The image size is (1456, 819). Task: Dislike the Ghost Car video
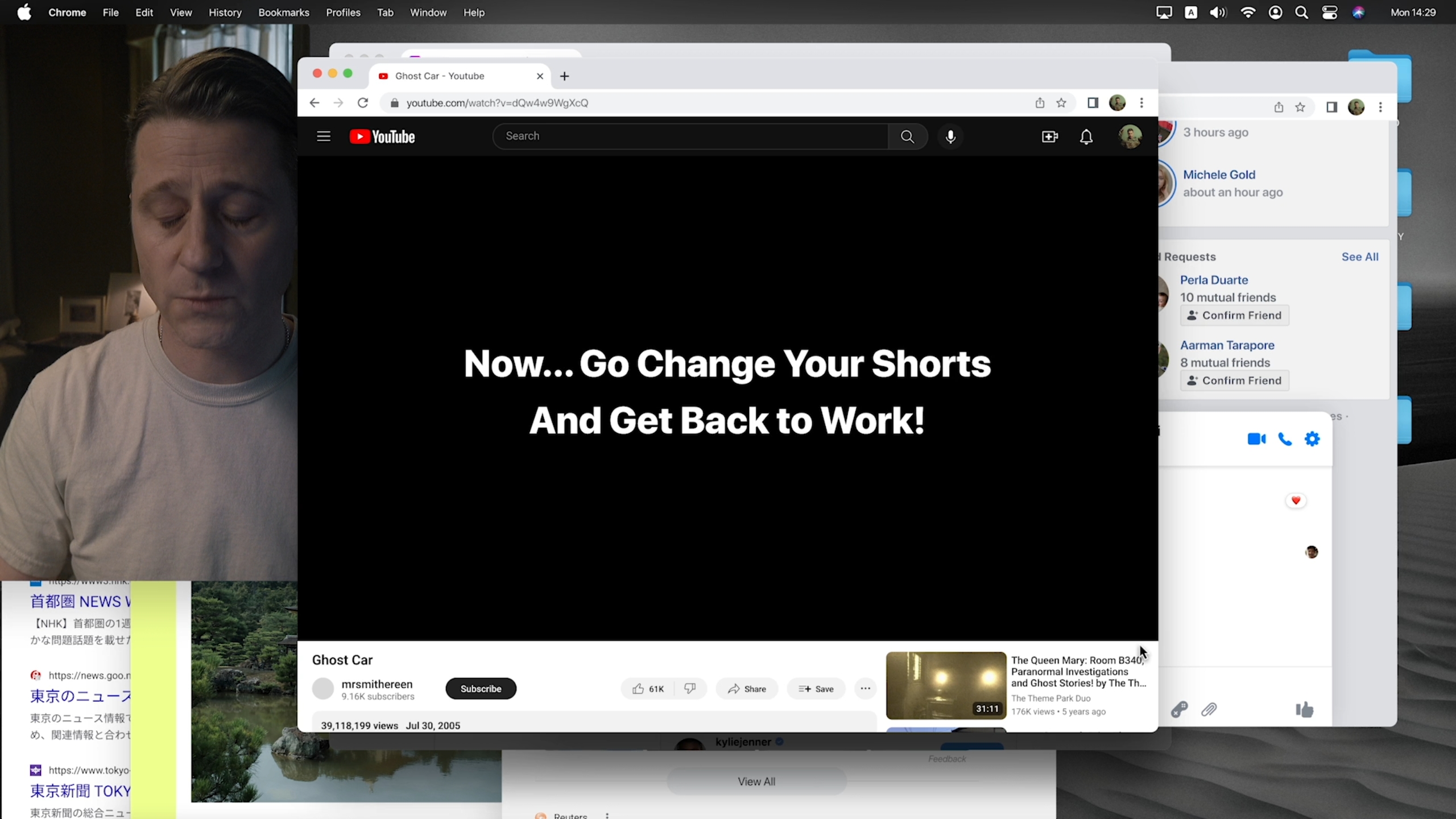point(690,689)
